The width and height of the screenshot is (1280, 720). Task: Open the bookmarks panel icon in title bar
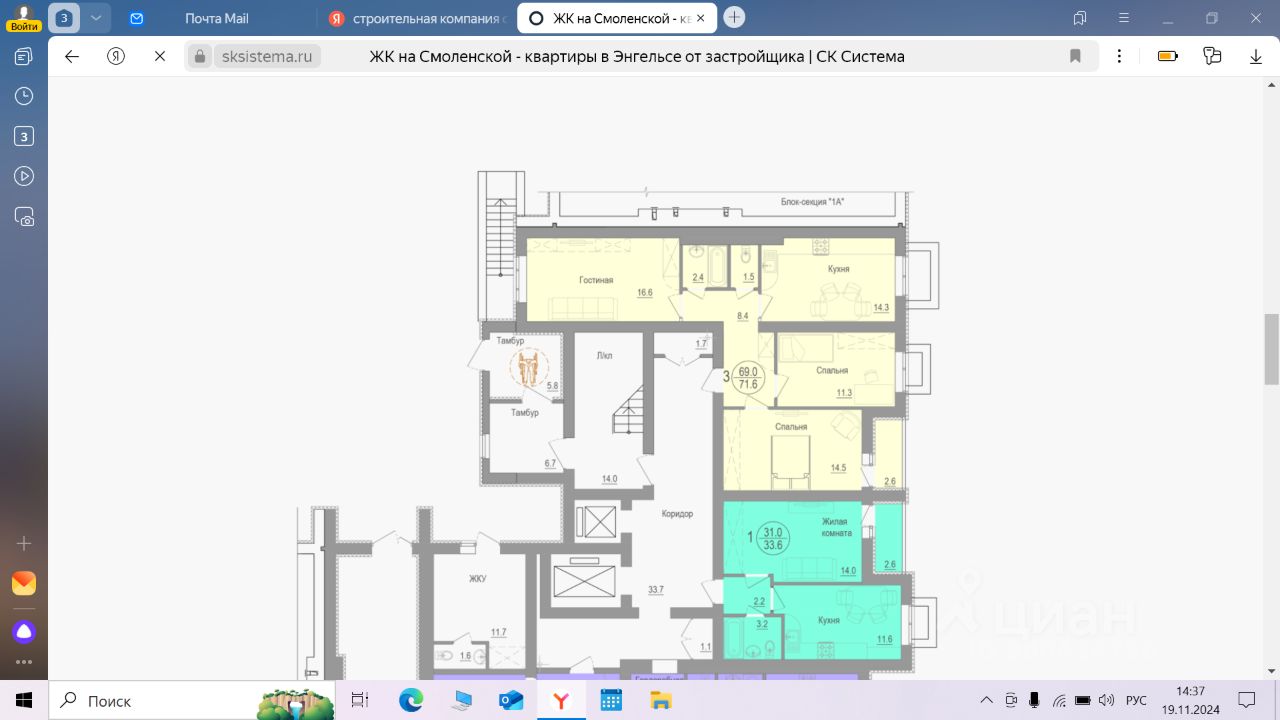pyautogui.click(x=1080, y=18)
